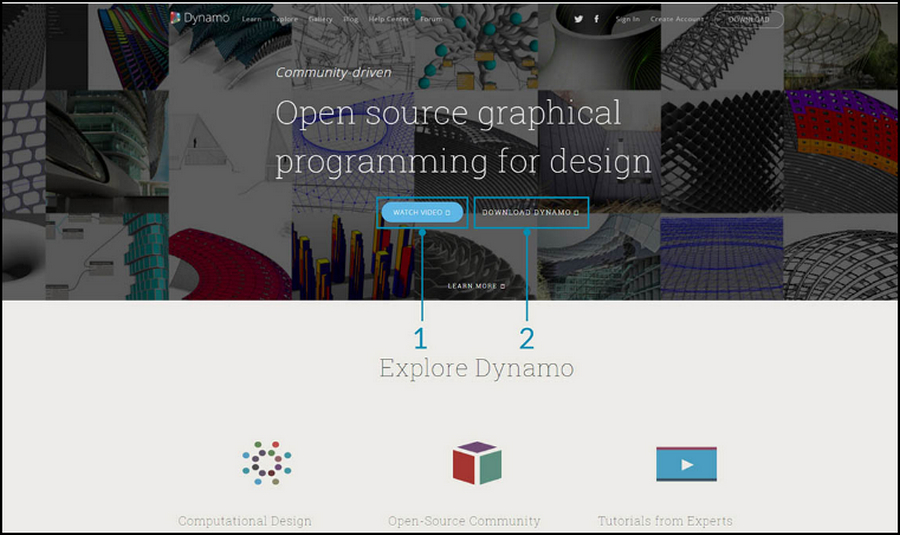Click the Dynamo logo icon
This screenshot has height=535, width=900.
coord(176,18)
